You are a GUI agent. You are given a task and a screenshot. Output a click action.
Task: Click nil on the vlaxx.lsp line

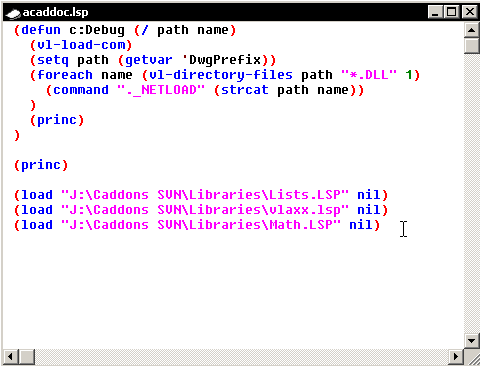368,210
